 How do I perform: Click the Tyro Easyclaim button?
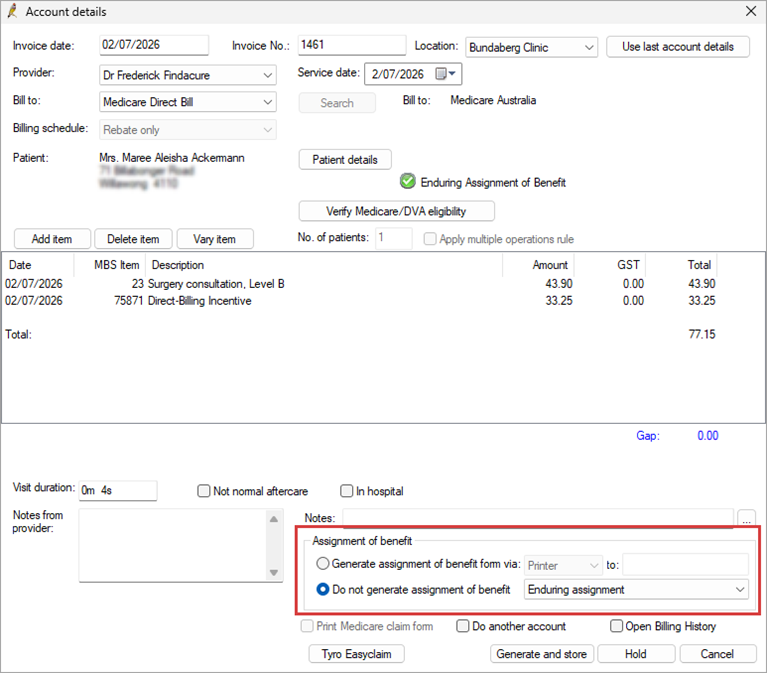(x=357, y=654)
